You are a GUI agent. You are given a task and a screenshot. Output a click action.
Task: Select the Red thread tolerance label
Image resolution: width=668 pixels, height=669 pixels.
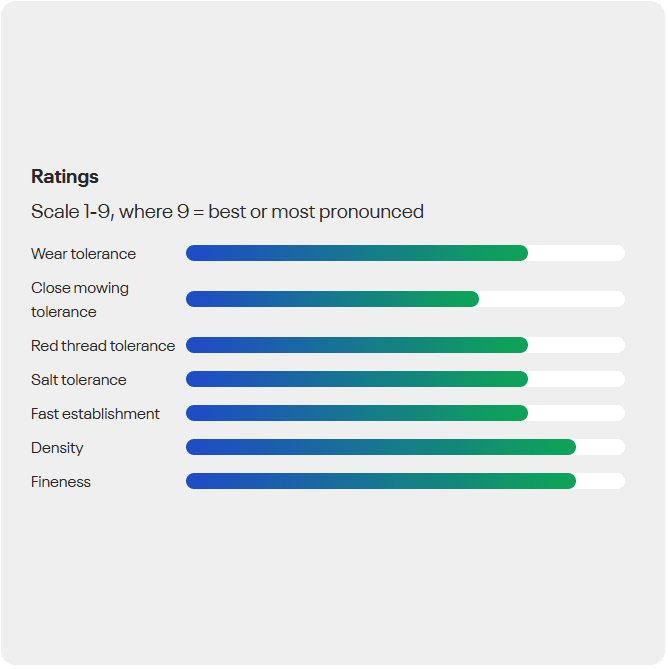click(103, 346)
